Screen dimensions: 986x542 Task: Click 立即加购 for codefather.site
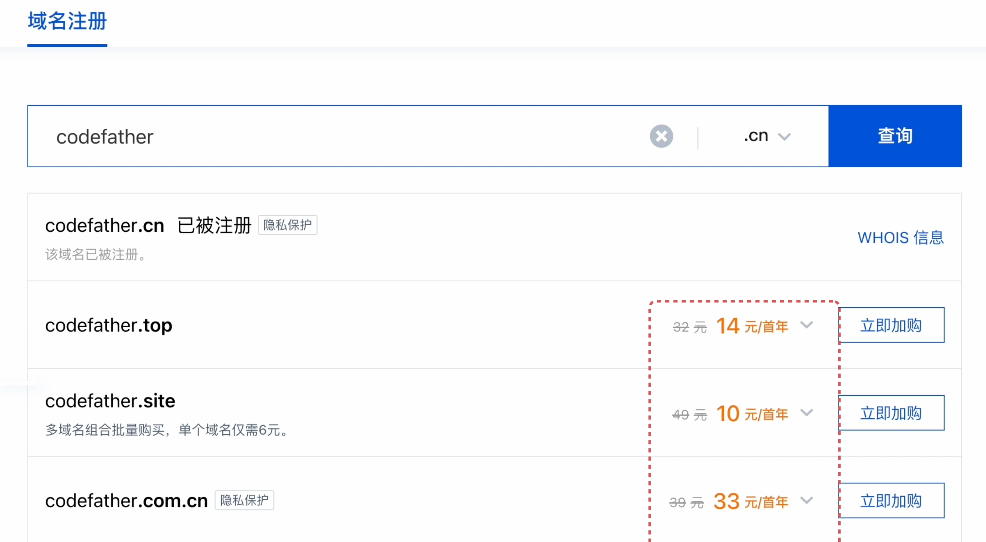click(x=891, y=413)
